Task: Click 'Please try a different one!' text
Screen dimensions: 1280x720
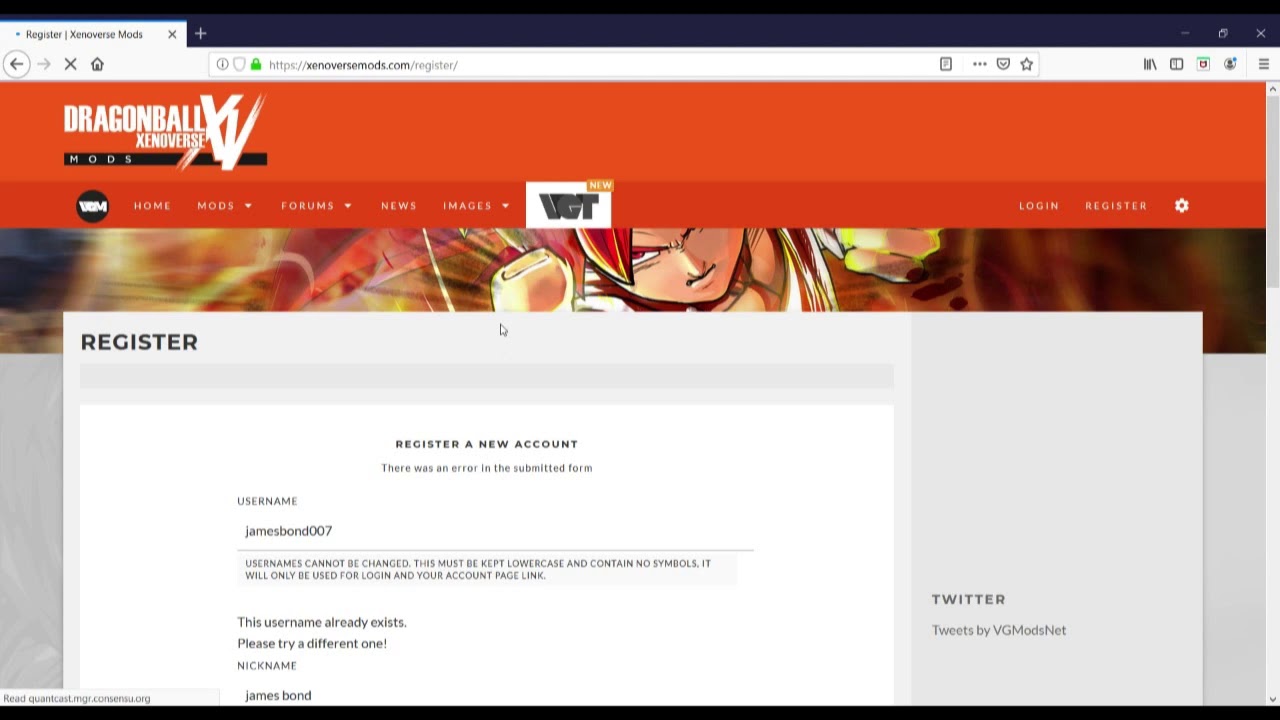Action: (x=312, y=643)
